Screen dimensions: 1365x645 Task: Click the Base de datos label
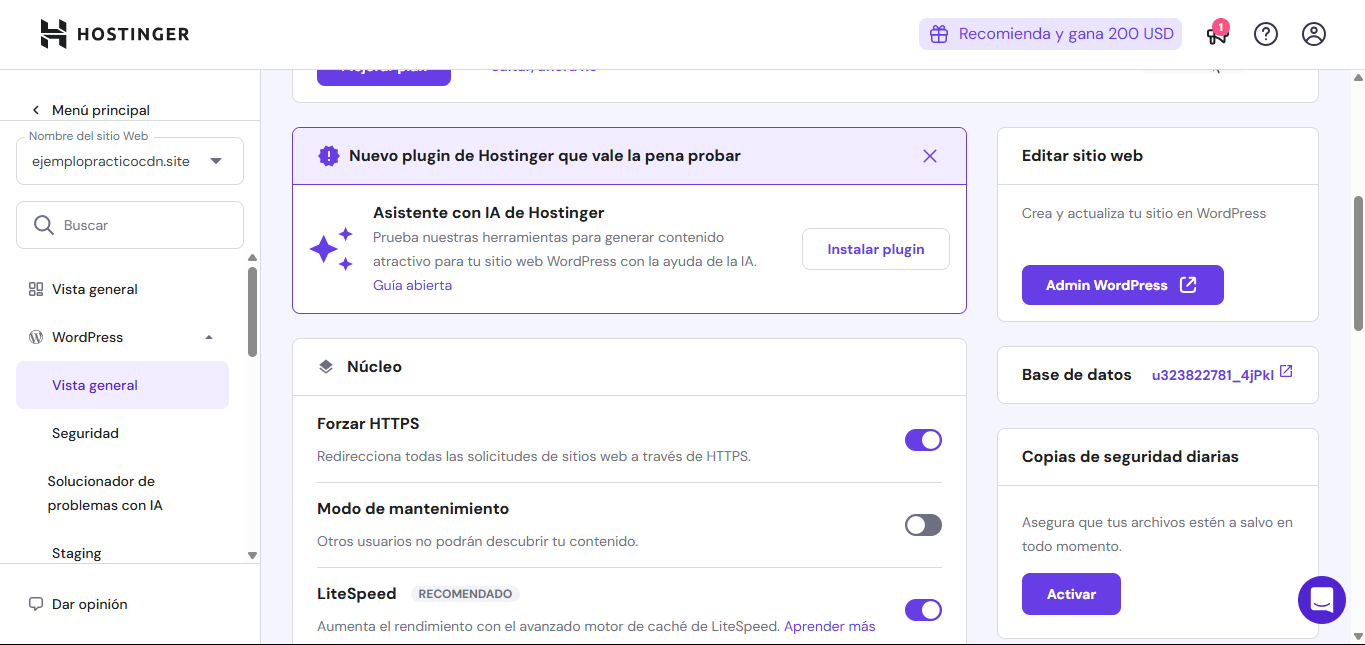coord(1077,375)
